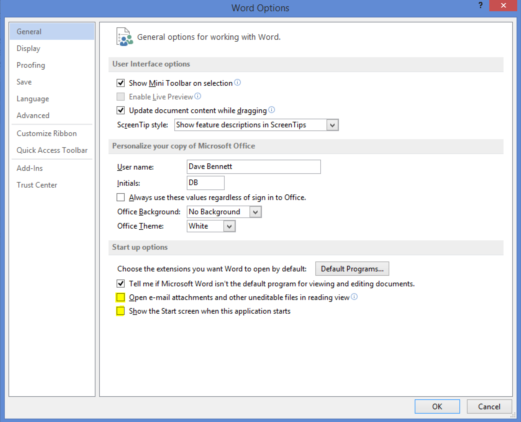This screenshot has height=422, width=521.
Task: Switch to the Proofing category
Action: click(31, 65)
